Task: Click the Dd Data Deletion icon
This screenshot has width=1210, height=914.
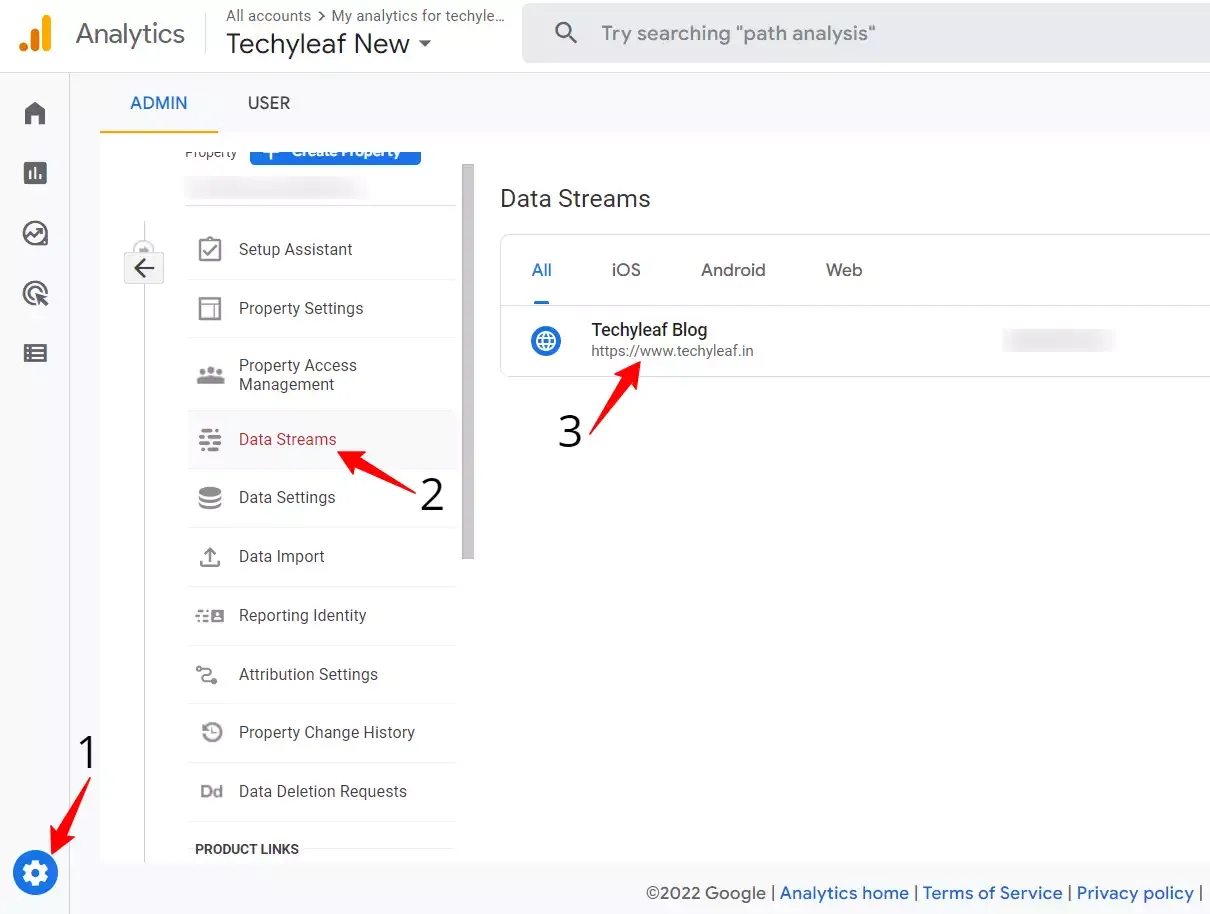Action: 211,791
